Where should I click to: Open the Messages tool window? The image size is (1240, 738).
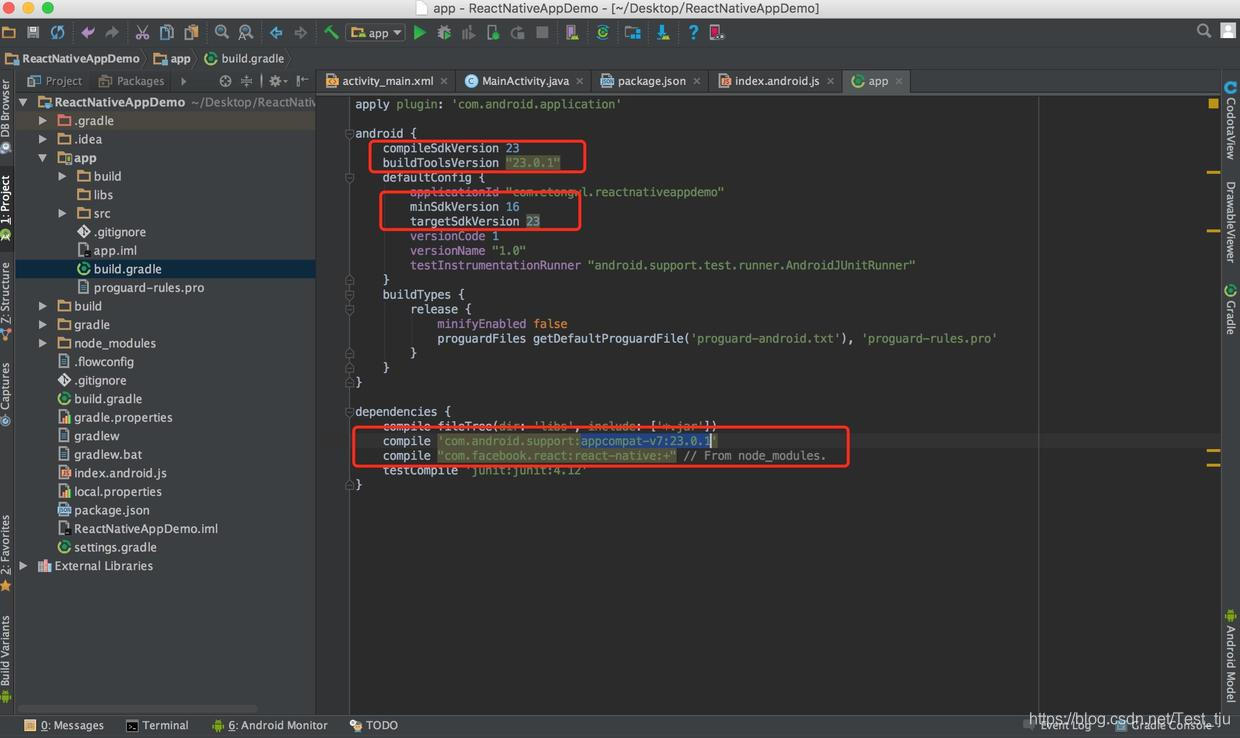point(64,725)
